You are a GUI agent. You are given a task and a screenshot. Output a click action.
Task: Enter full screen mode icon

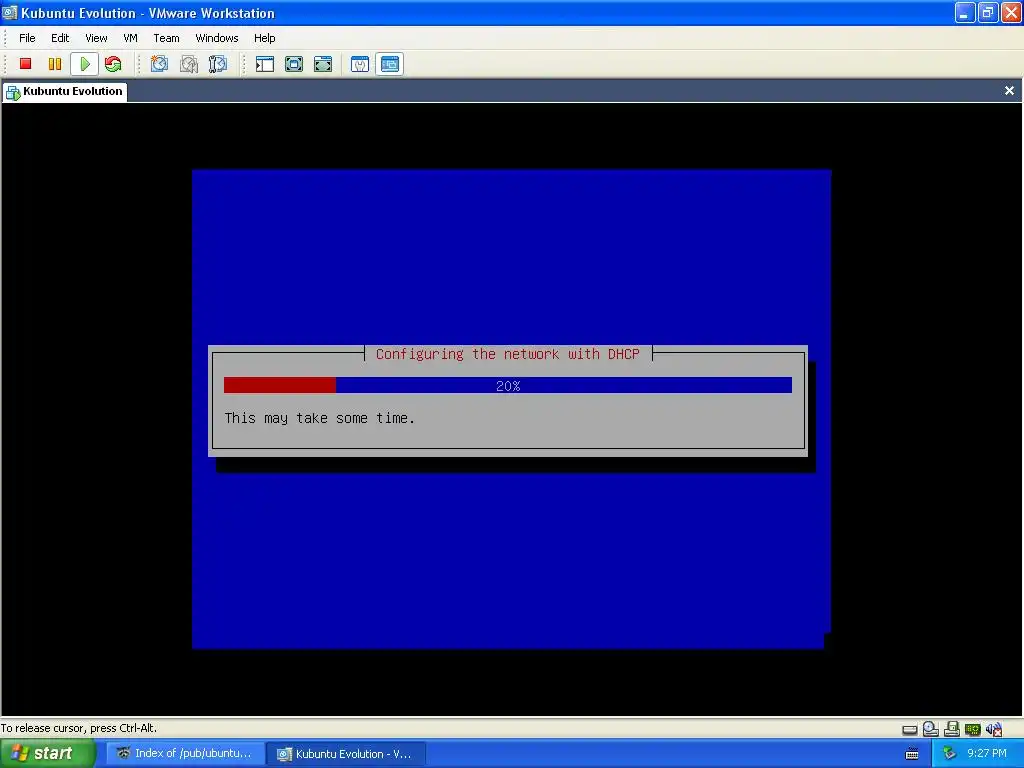[x=323, y=63]
